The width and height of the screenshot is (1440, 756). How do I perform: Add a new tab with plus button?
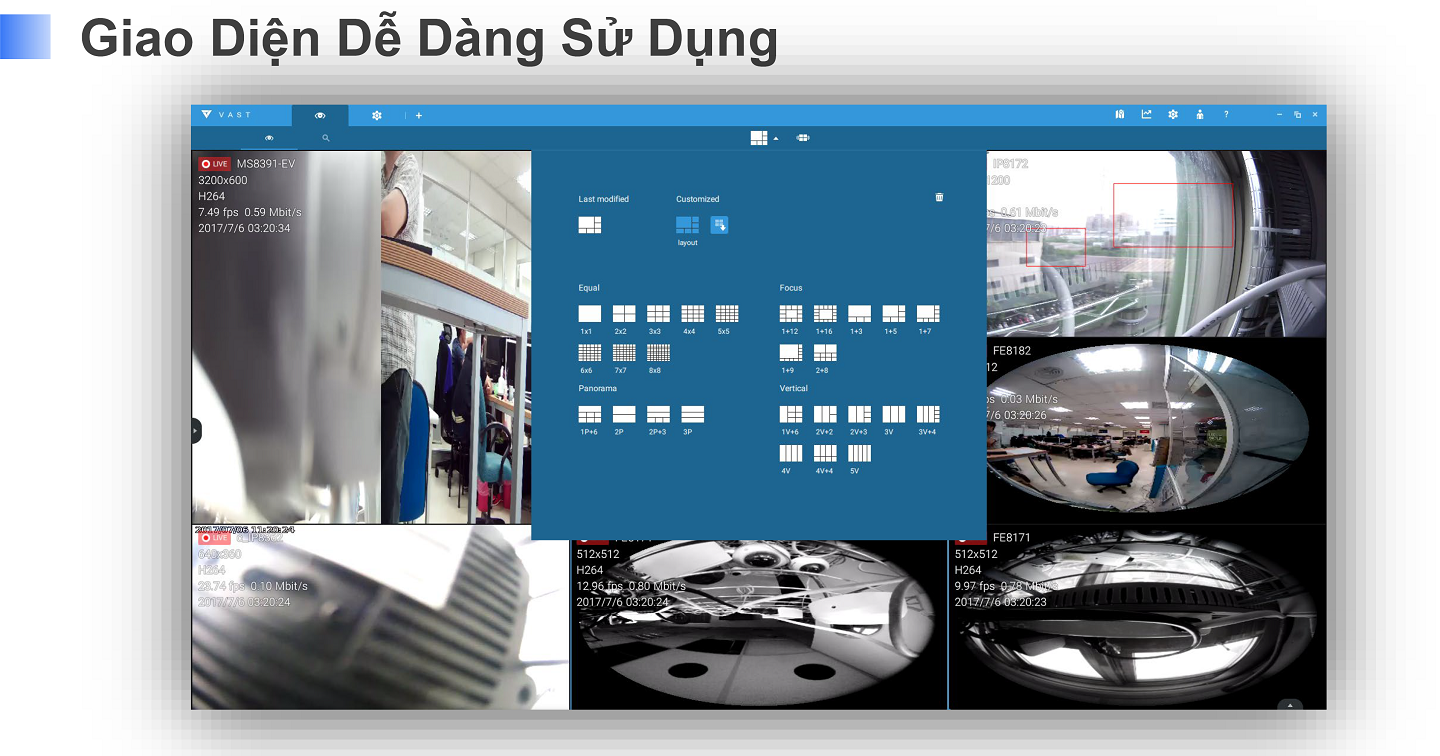(419, 116)
